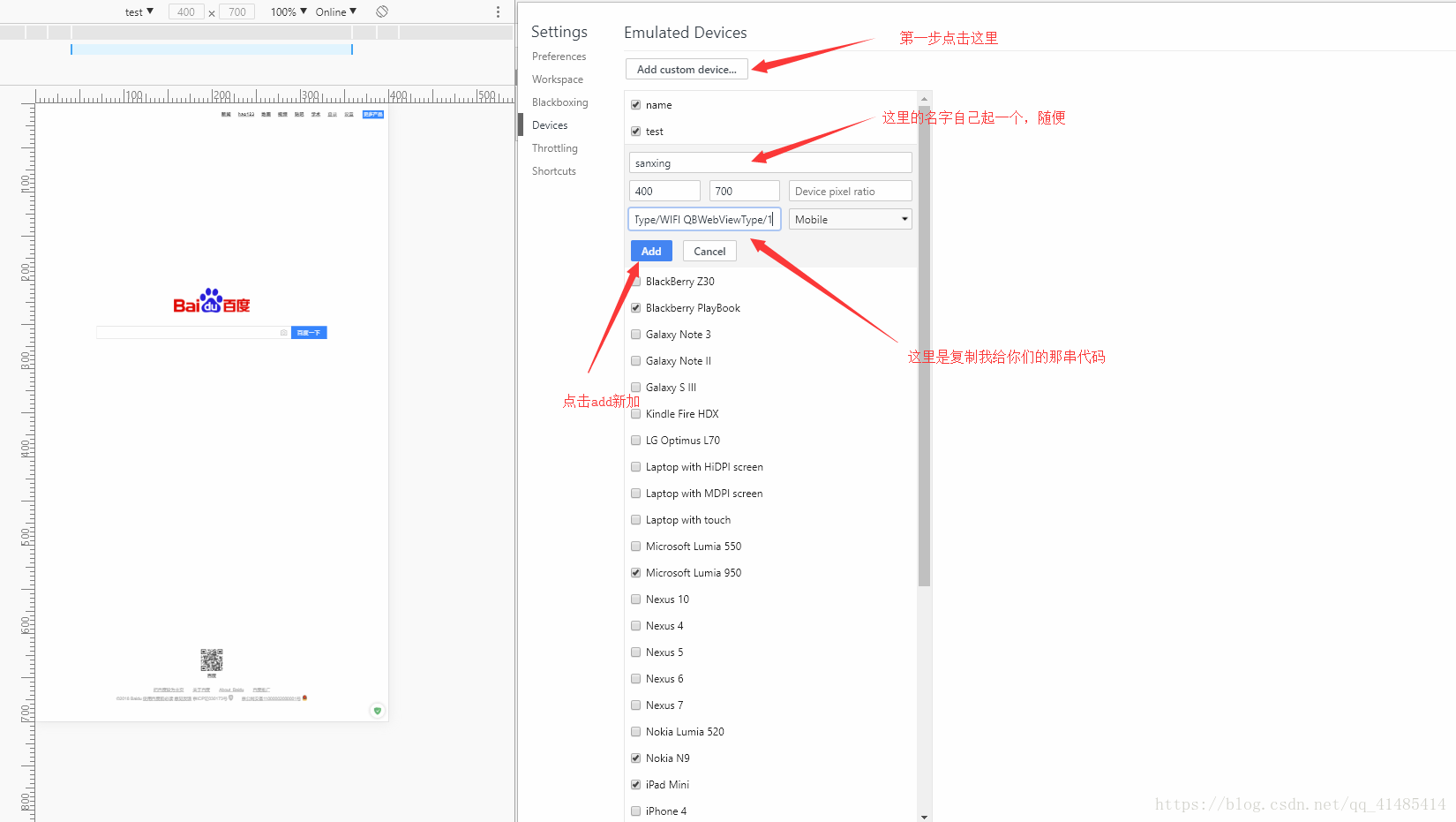Click the green shield icon in preview

point(378,711)
